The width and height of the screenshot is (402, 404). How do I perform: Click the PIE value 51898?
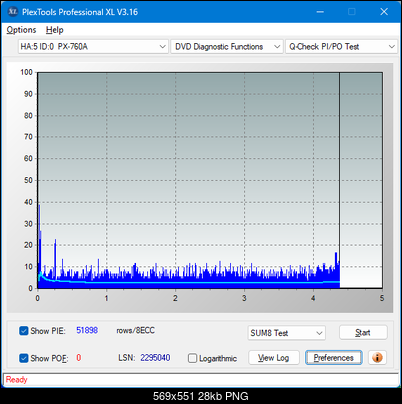point(87,330)
